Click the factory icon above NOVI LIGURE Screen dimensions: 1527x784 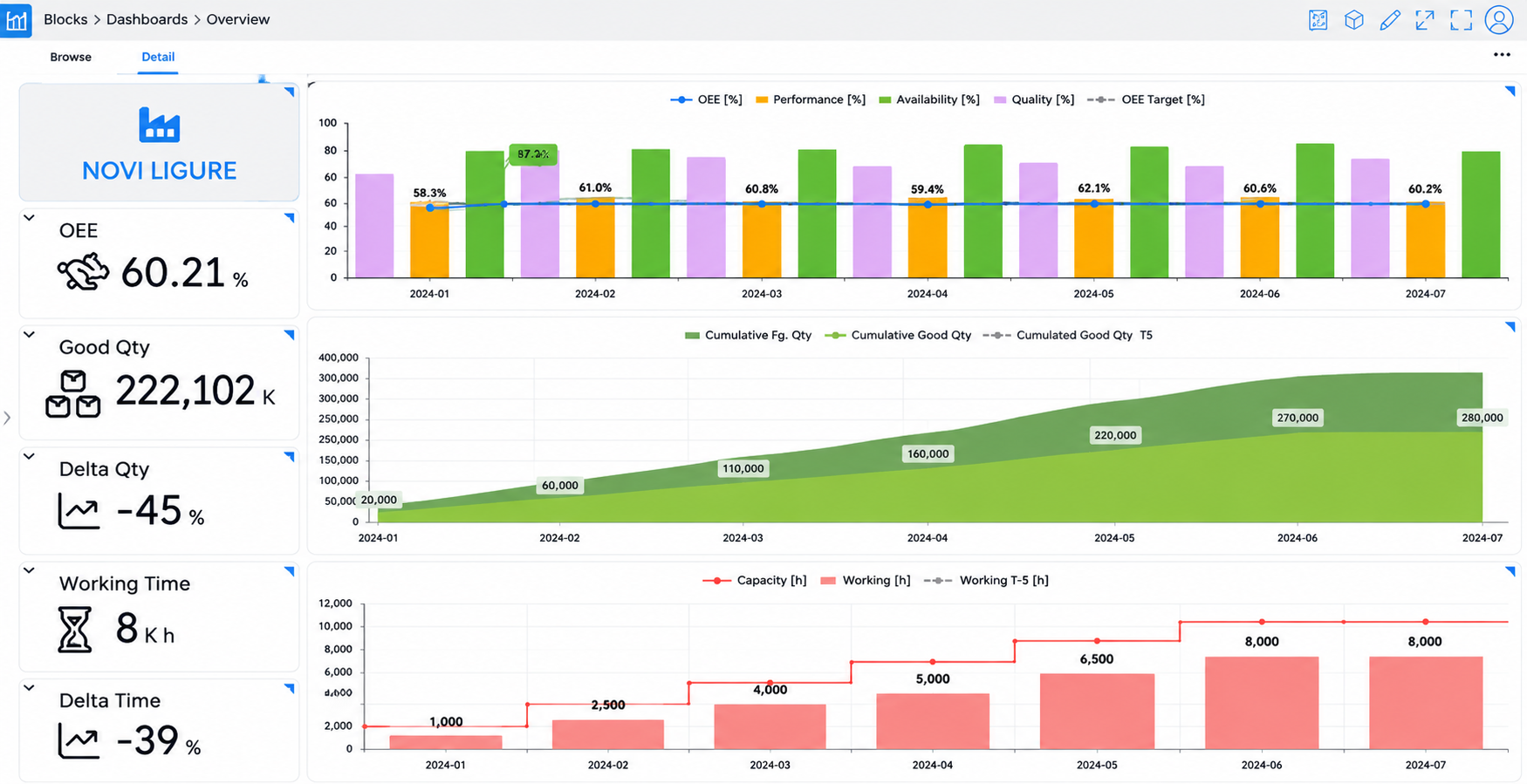click(x=159, y=125)
